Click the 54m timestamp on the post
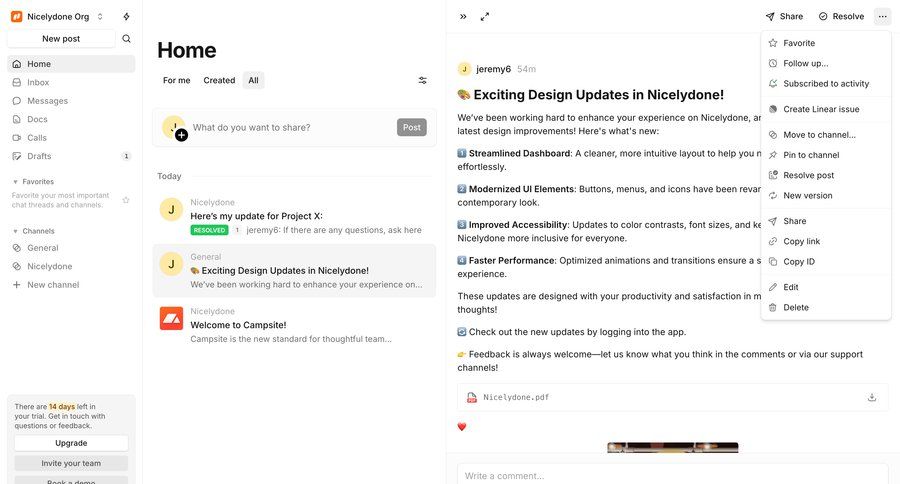This screenshot has height=484, width=900. click(526, 69)
